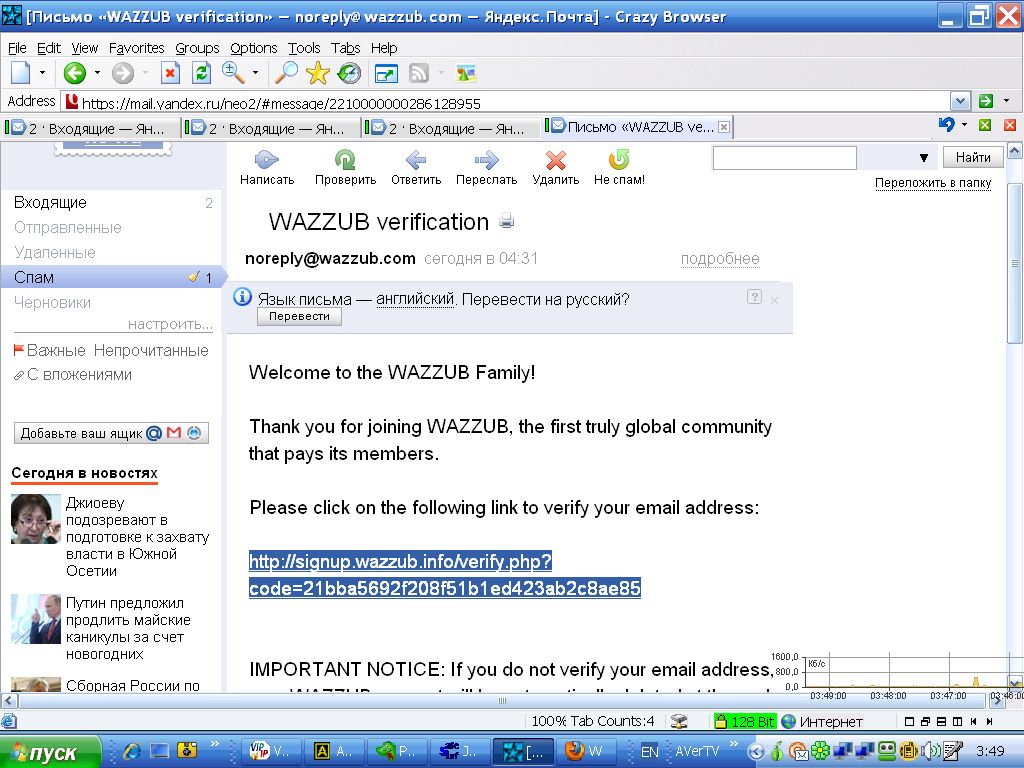Open Favorites using the yellow star icon
Screen dimensions: 1024x768
[x=317, y=72]
